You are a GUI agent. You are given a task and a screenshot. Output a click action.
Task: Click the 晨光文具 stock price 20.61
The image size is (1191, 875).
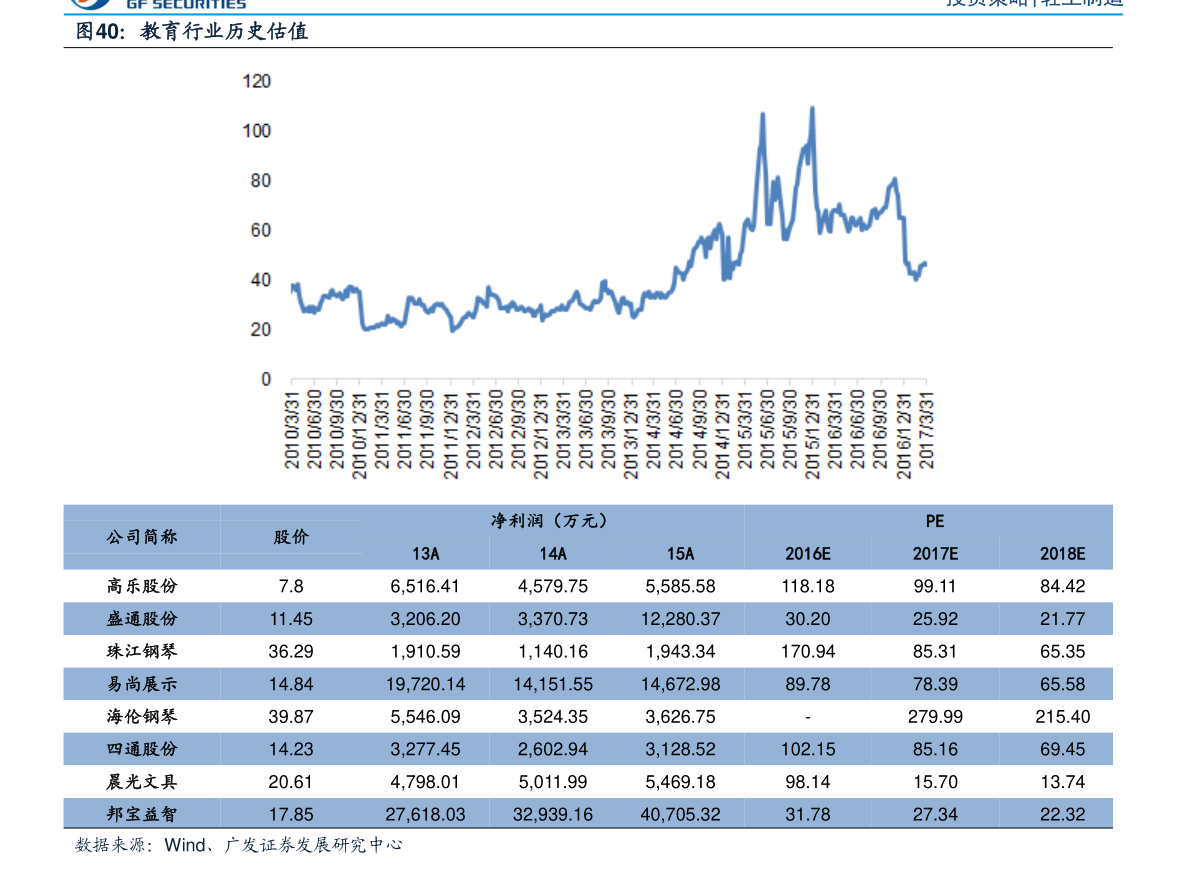(291, 782)
